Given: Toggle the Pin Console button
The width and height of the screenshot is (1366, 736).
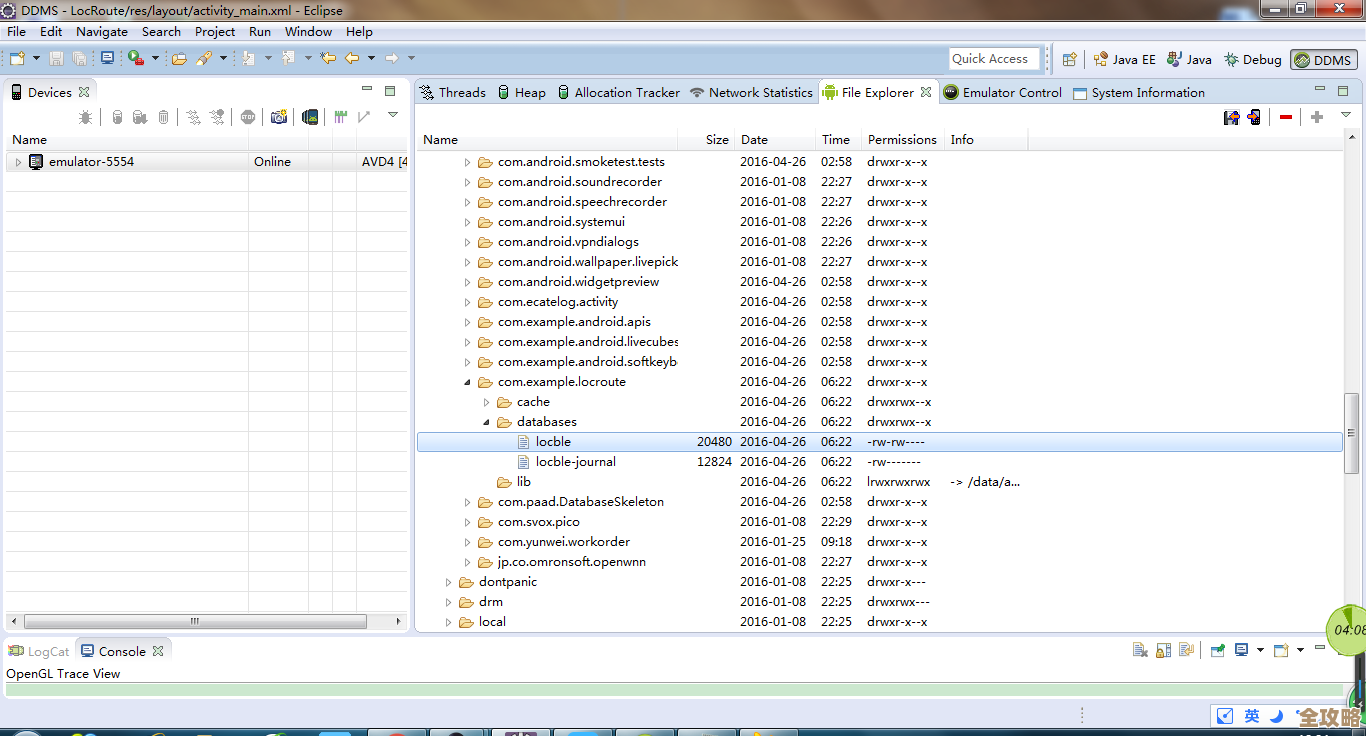Looking at the screenshot, I should pyautogui.click(x=1217, y=650).
